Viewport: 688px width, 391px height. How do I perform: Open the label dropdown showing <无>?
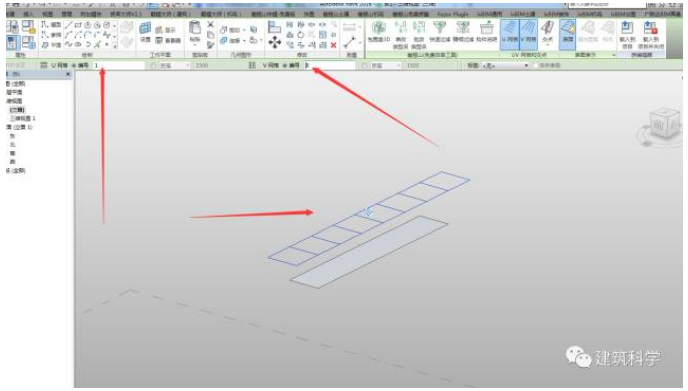click(x=505, y=65)
